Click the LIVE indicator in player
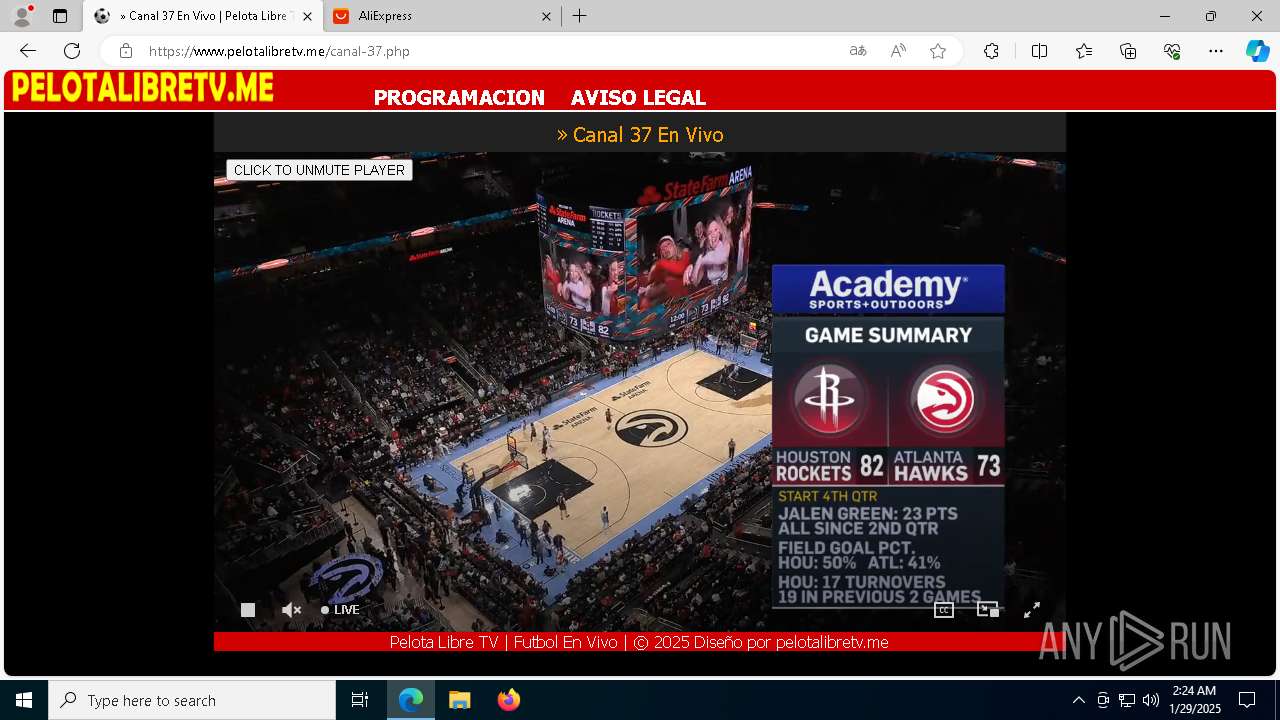 340,610
